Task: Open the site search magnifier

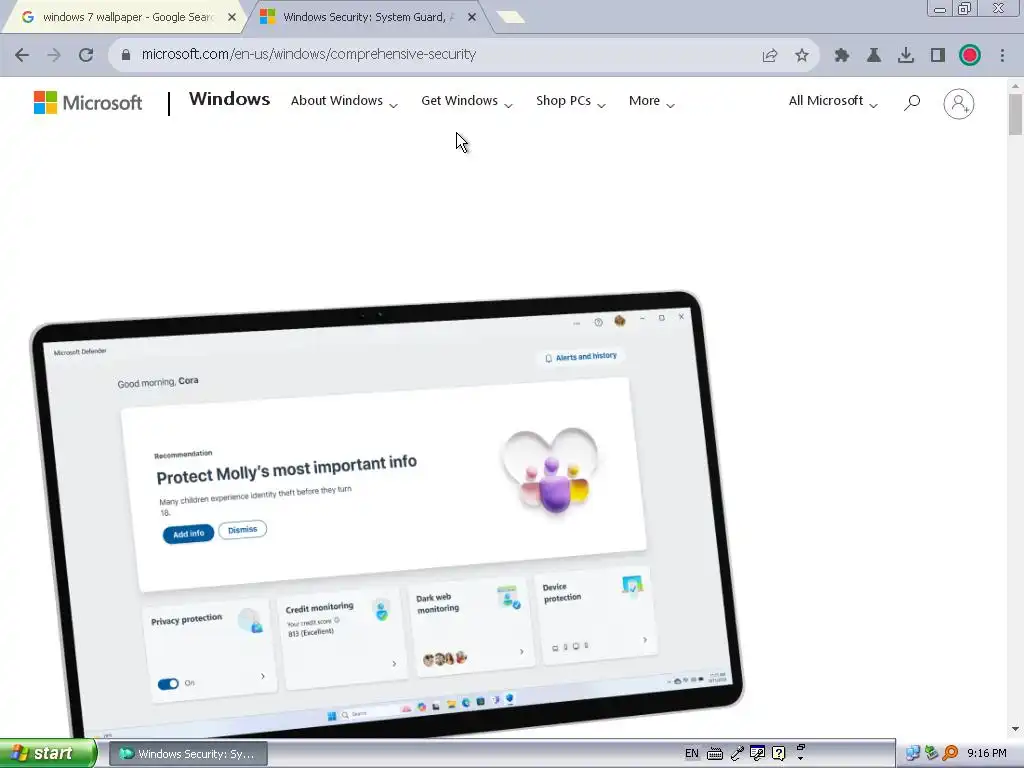Action: point(912,103)
